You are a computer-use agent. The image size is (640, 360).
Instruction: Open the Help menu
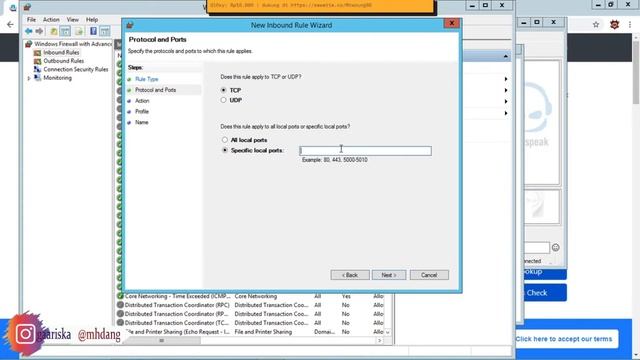92,20
